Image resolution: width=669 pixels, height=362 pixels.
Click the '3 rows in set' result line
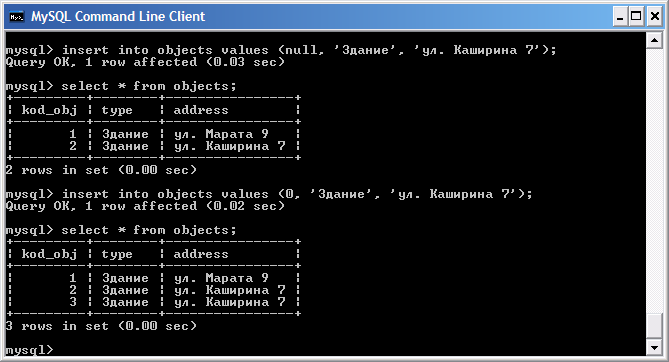[x=102, y=326]
